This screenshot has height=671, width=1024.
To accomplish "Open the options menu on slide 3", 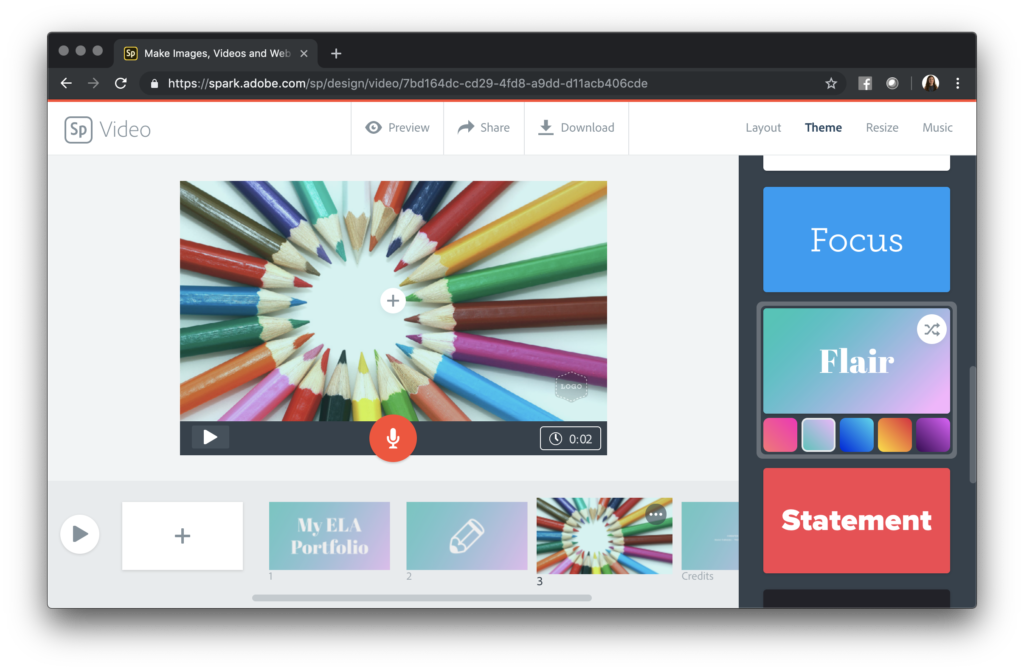I will tap(658, 513).
